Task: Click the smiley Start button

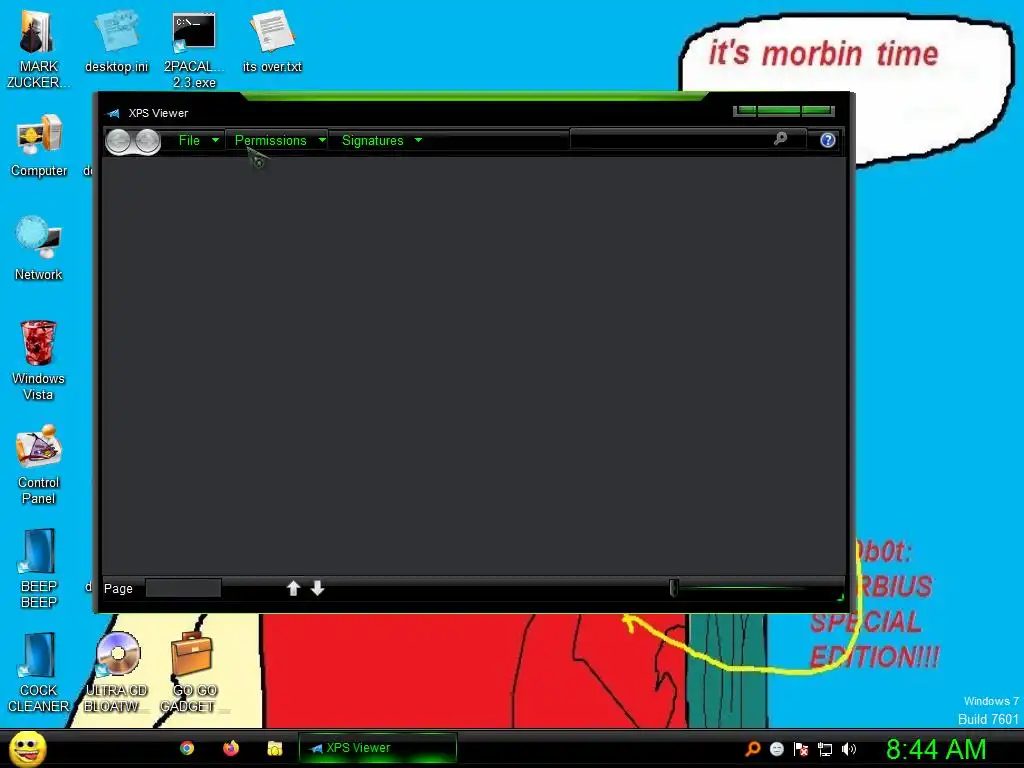Action: click(27, 748)
